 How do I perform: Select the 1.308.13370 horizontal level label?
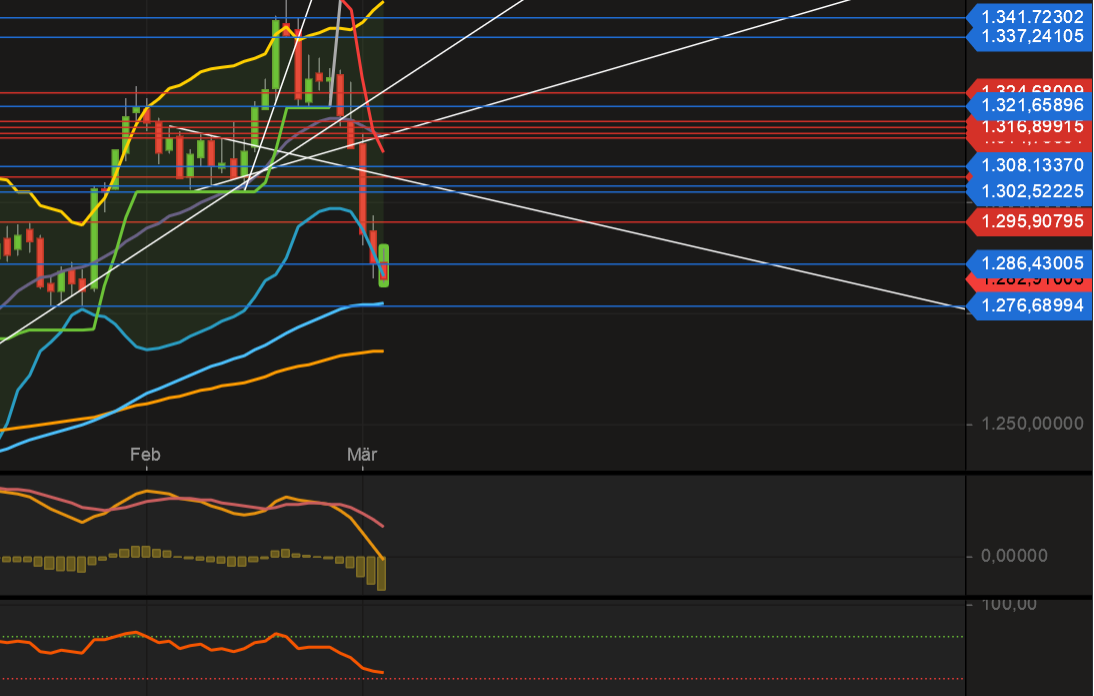[x=1029, y=166]
